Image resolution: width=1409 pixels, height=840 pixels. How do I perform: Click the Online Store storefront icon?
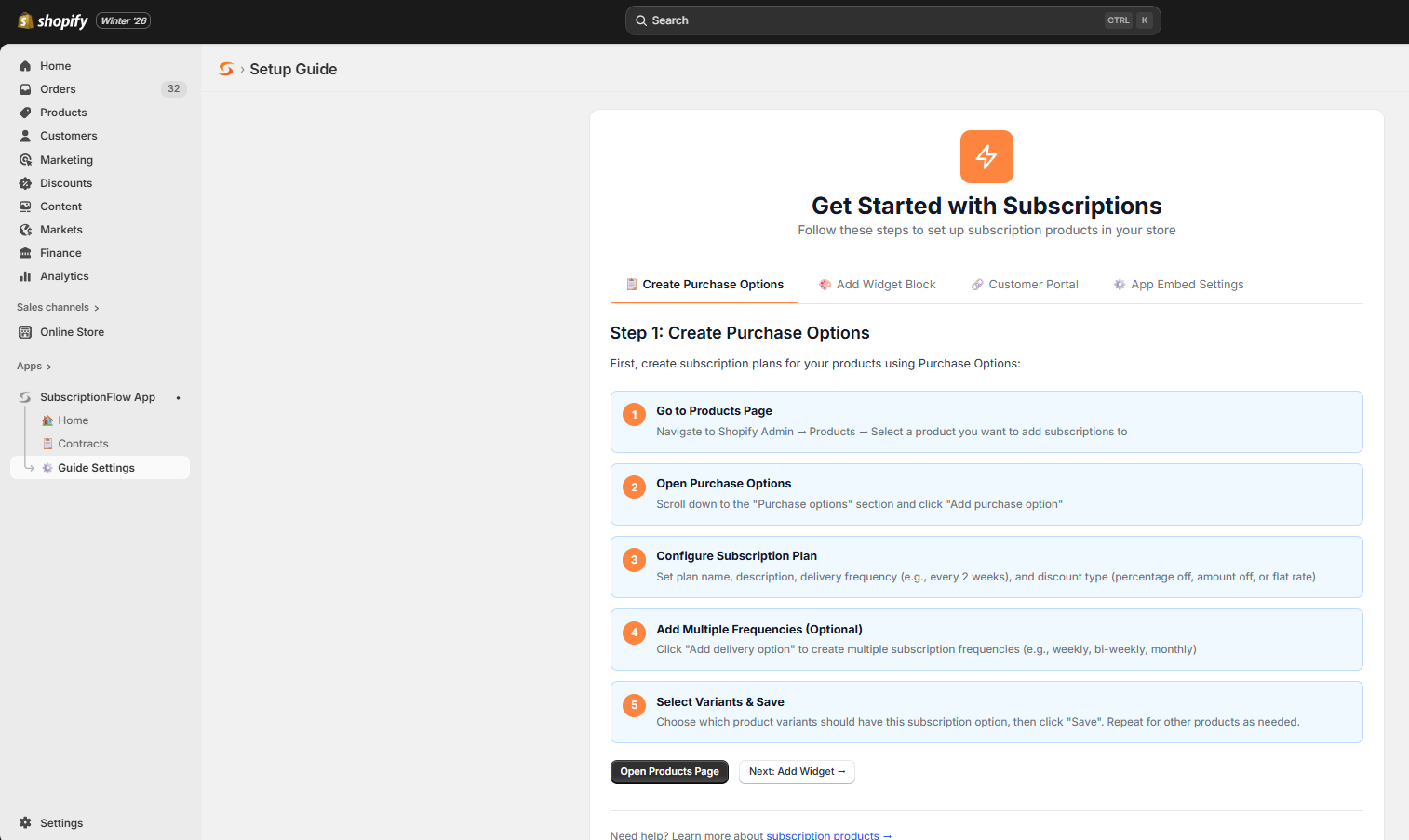pos(25,332)
